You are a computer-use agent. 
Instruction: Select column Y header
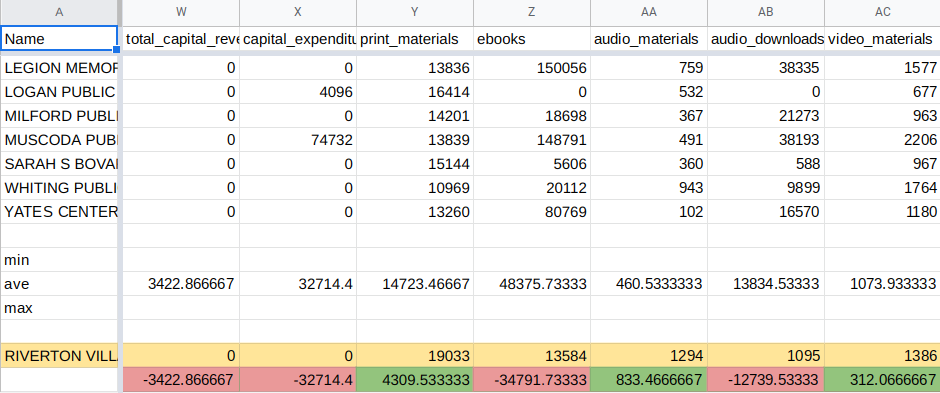tap(415, 12)
